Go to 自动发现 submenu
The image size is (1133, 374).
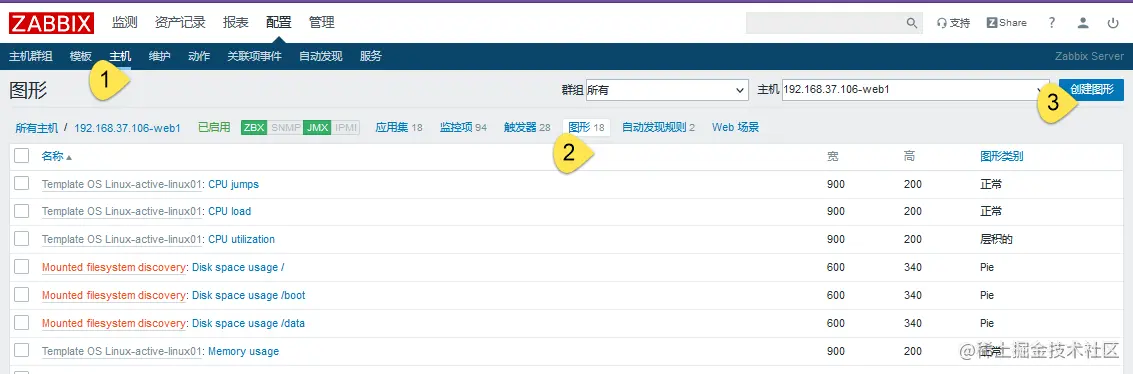[321, 56]
